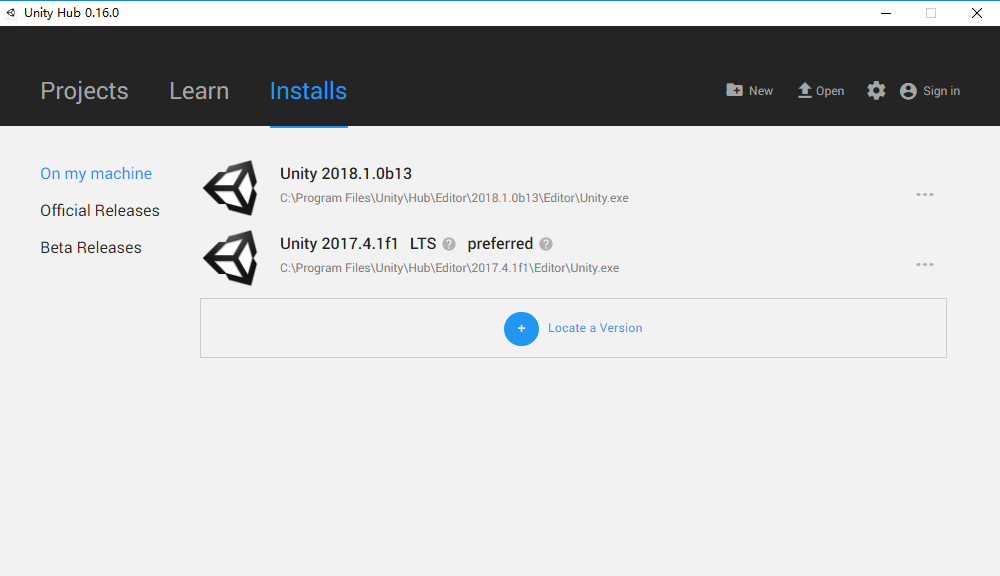Show Official Releases list
The width and height of the screenshot is (1000, 576).
pyautogui.click(x=100, y=210)
